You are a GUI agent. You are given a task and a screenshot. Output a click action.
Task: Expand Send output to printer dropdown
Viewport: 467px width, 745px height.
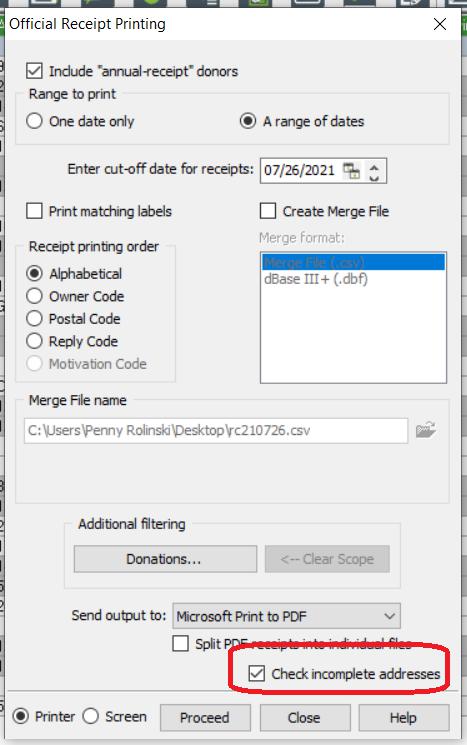pos(286,616)
